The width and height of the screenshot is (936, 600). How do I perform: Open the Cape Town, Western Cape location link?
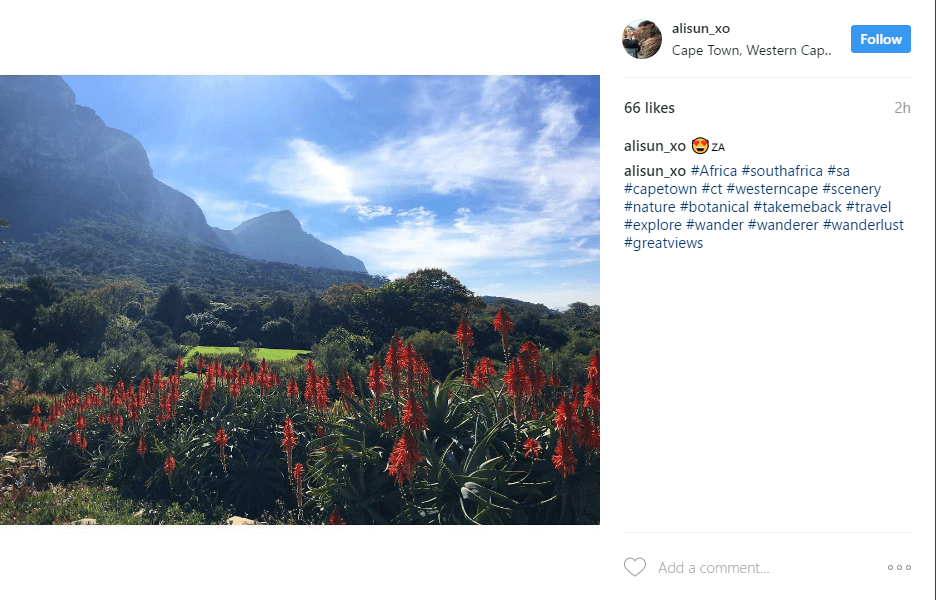coord(752,50)
